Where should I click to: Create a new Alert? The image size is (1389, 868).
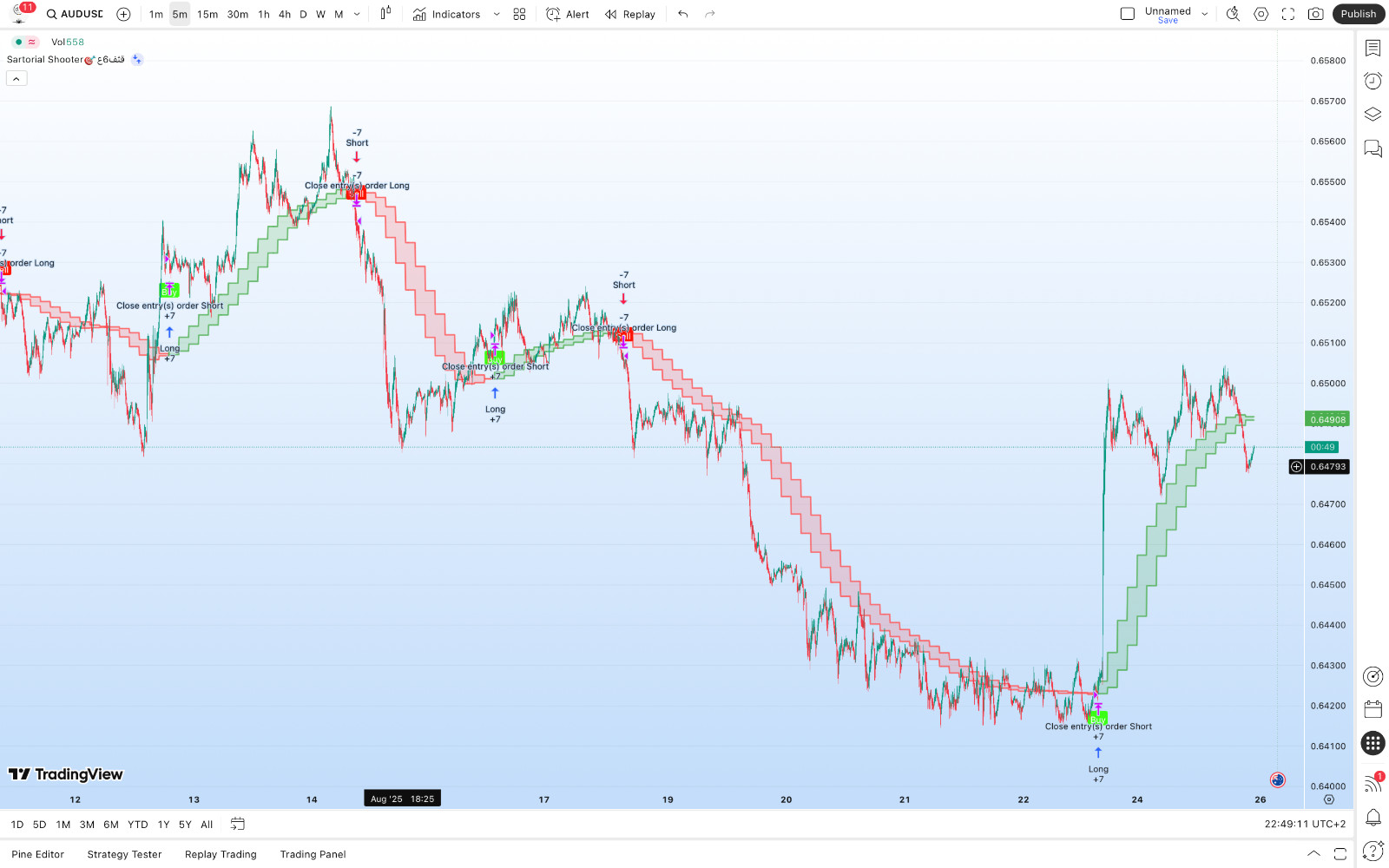pos(568,14)
